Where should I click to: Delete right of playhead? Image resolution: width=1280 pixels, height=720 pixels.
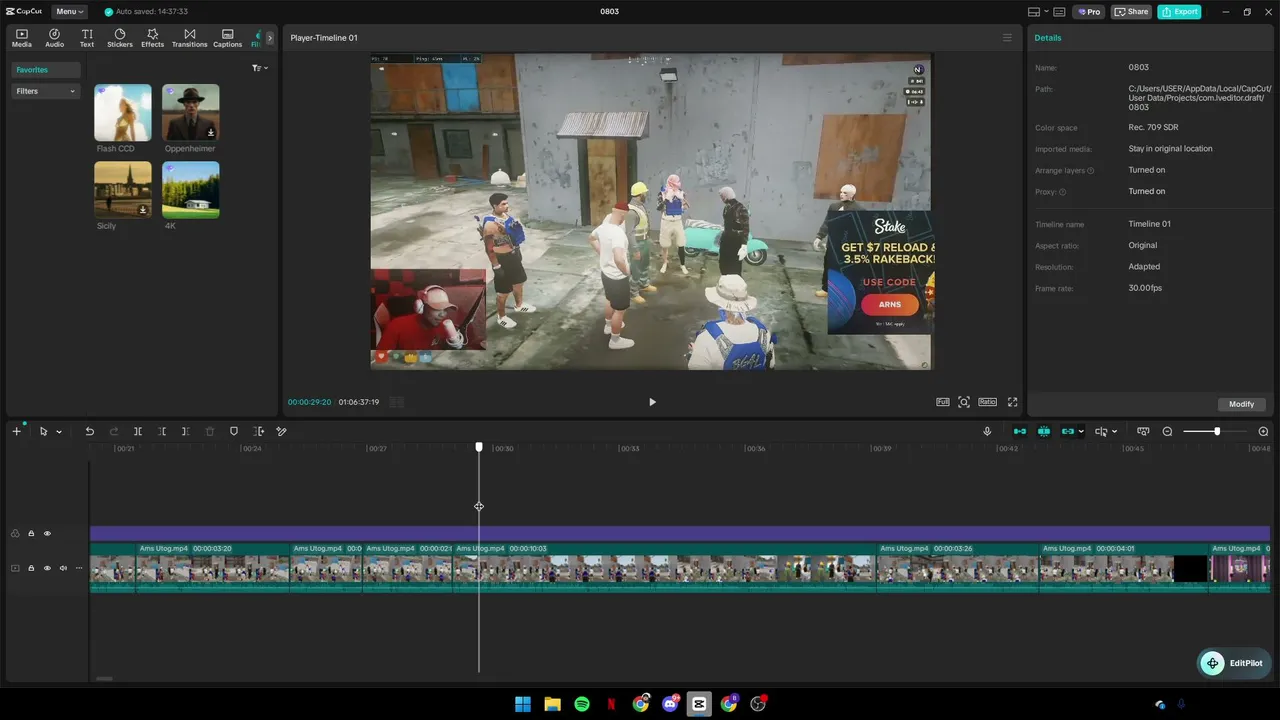186,432
